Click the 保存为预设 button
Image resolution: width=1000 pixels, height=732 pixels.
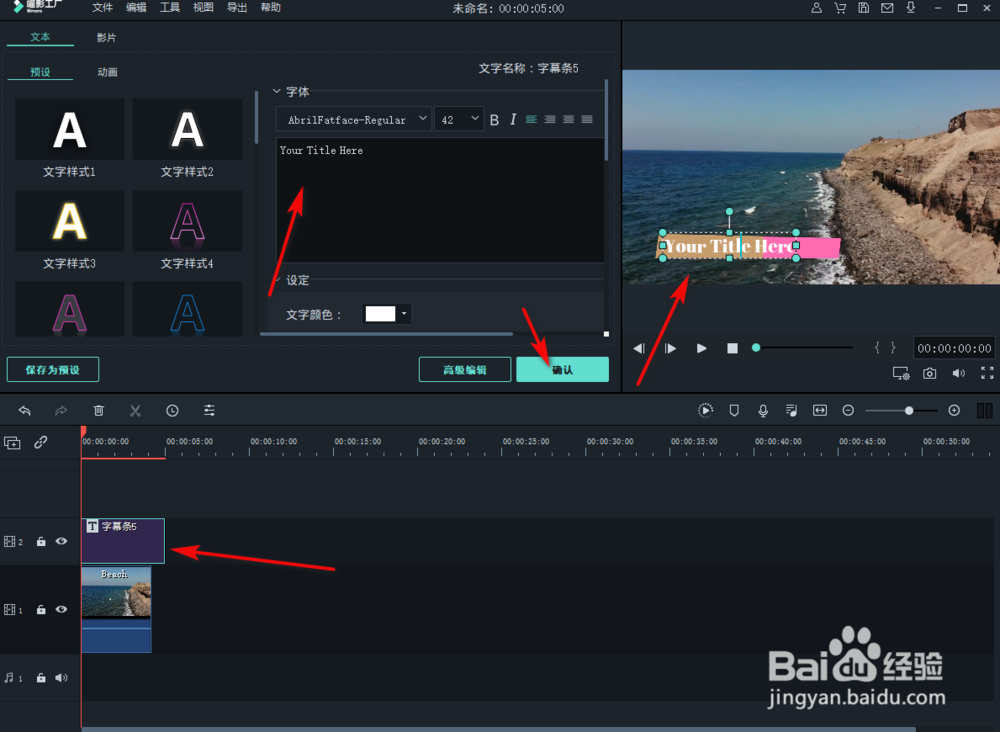pyautogui.click(x=53, y=370)
